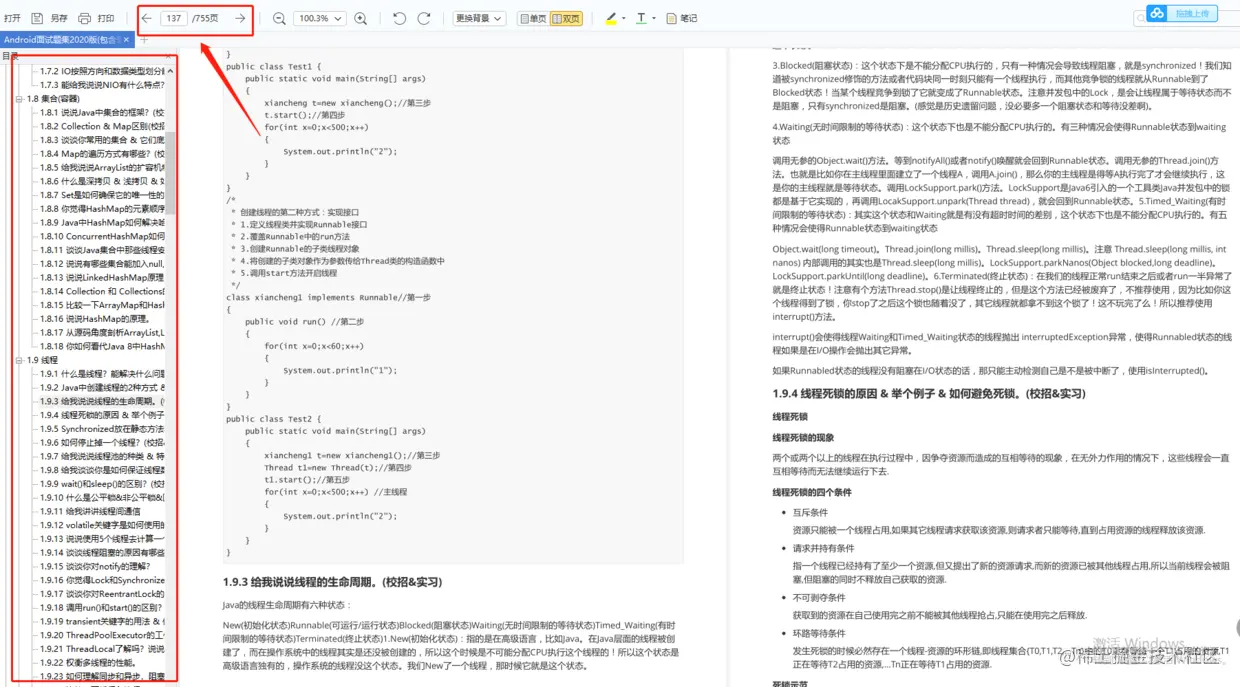Open outline item 1.9.2 Java中创建线程的2种方式
The height and width of the screenshot is (687, 1240).
[102, 387]
